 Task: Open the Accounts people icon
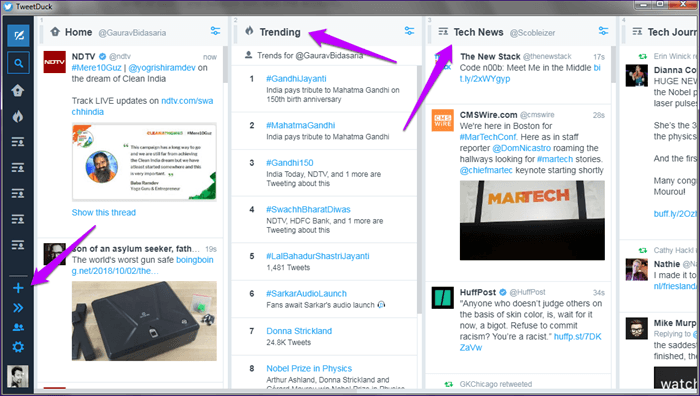pyautogui.click(x=18, y=327)
